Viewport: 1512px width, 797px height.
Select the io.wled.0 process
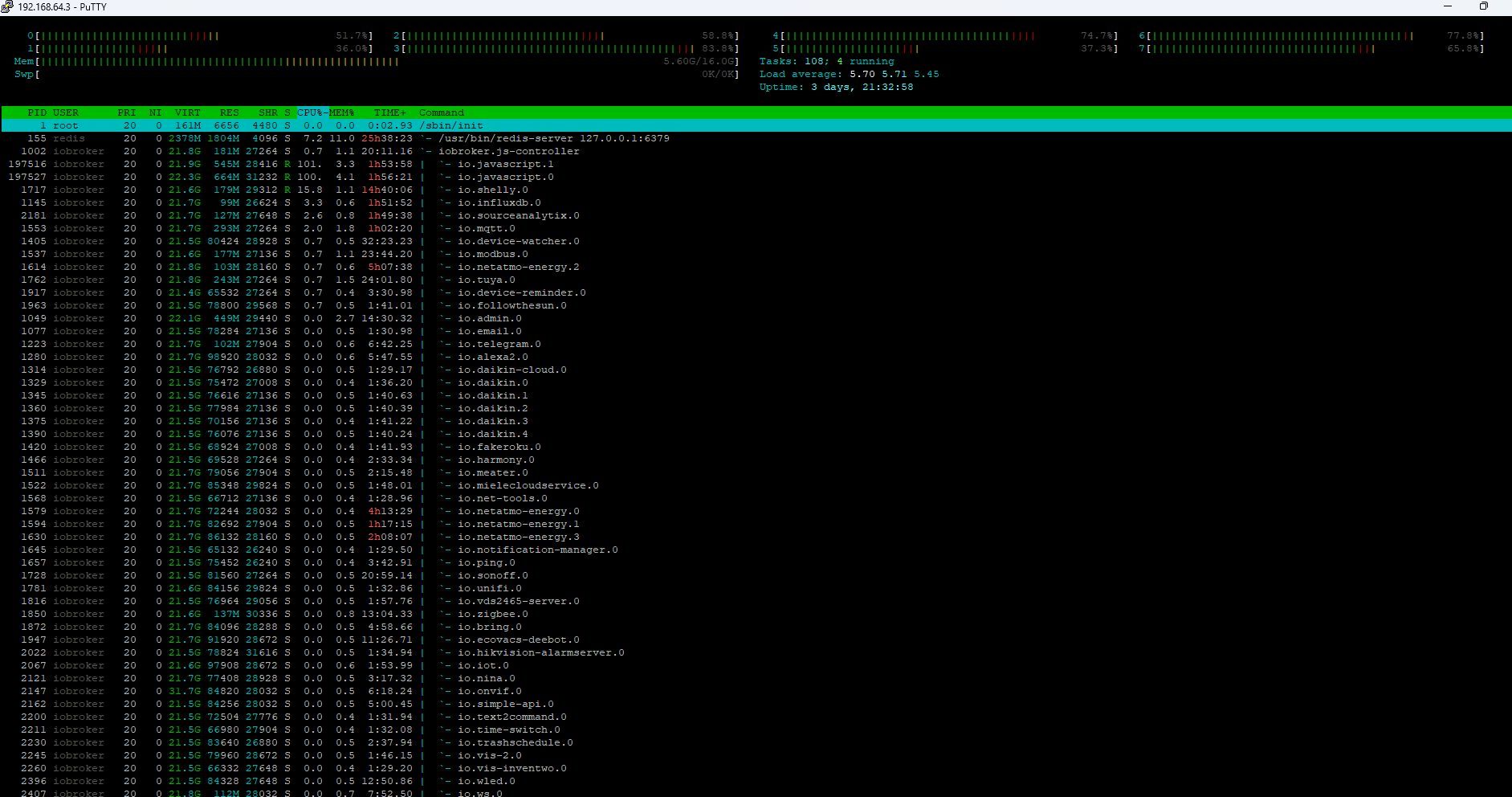[756, 781]
